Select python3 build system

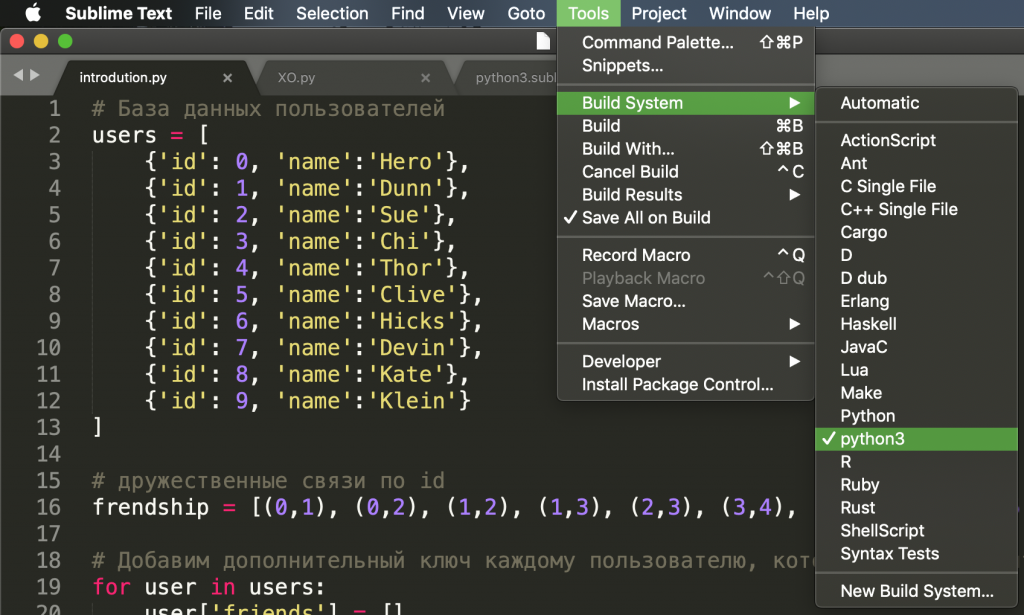872,439
